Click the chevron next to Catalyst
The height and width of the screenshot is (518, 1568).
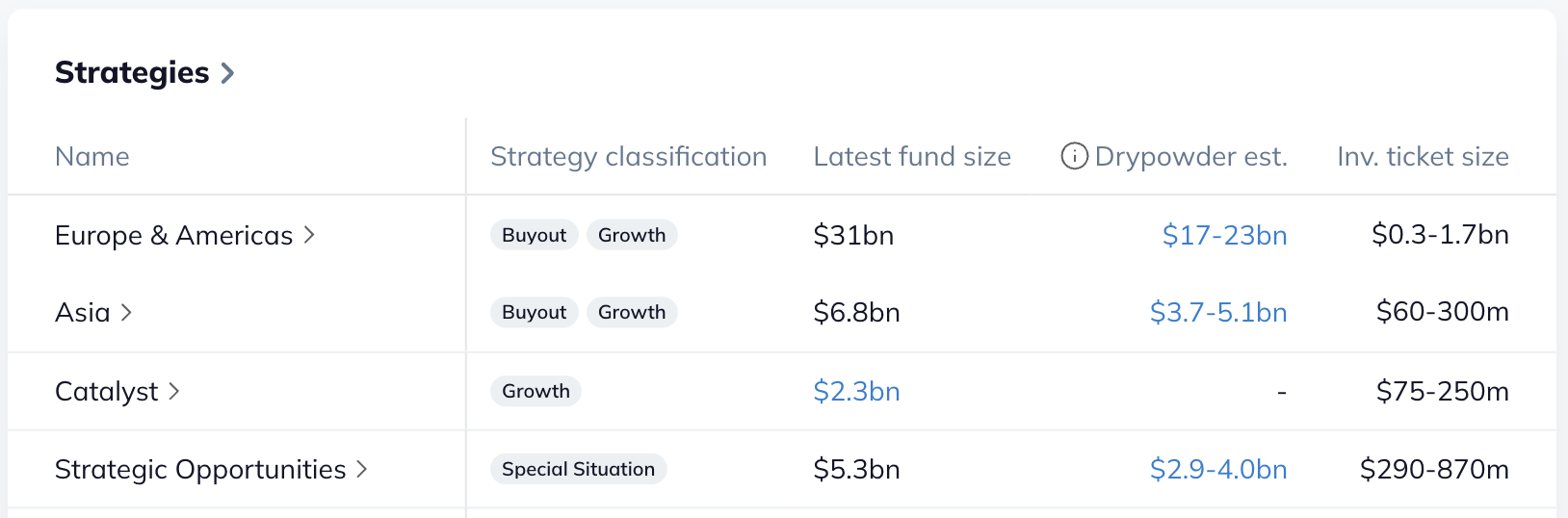174,391
